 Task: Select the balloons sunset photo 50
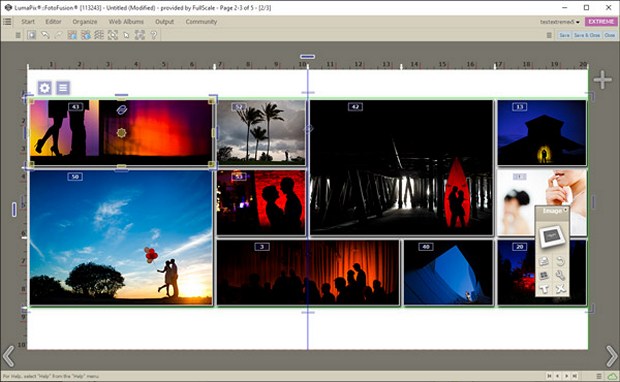[x=121, y=238]
